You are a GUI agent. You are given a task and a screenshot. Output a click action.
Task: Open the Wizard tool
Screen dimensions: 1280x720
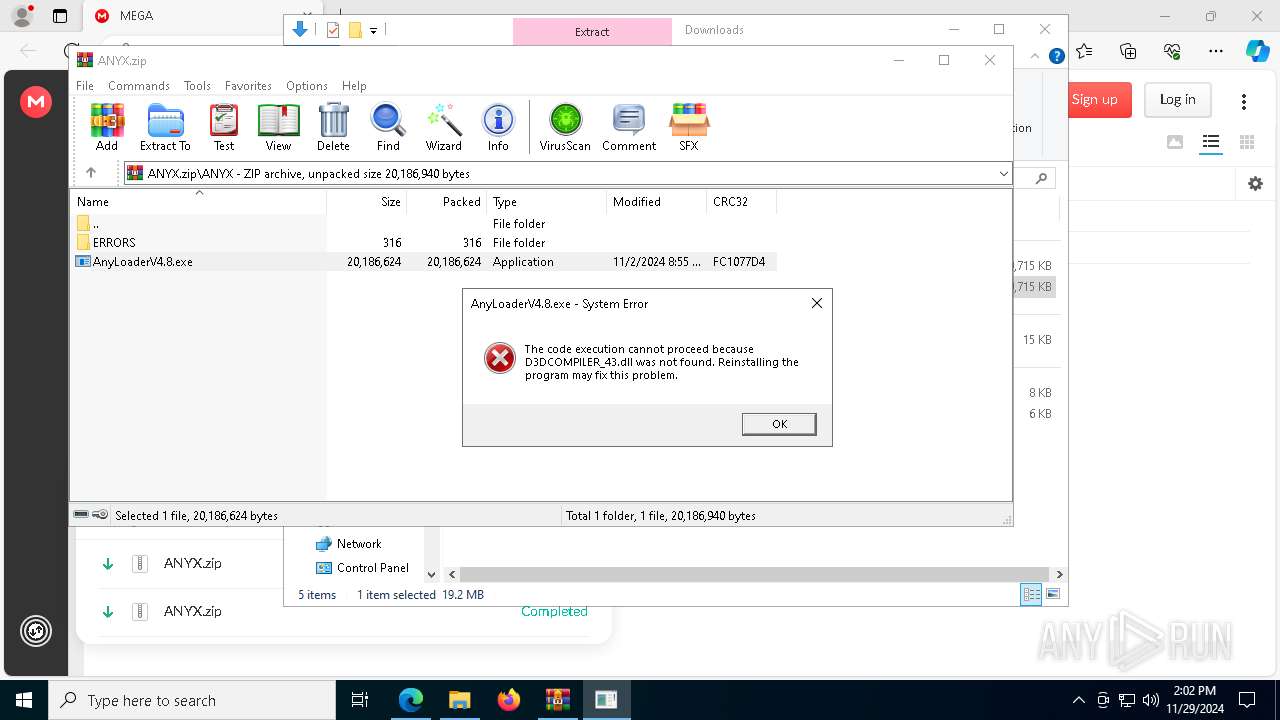coord(443,127)
